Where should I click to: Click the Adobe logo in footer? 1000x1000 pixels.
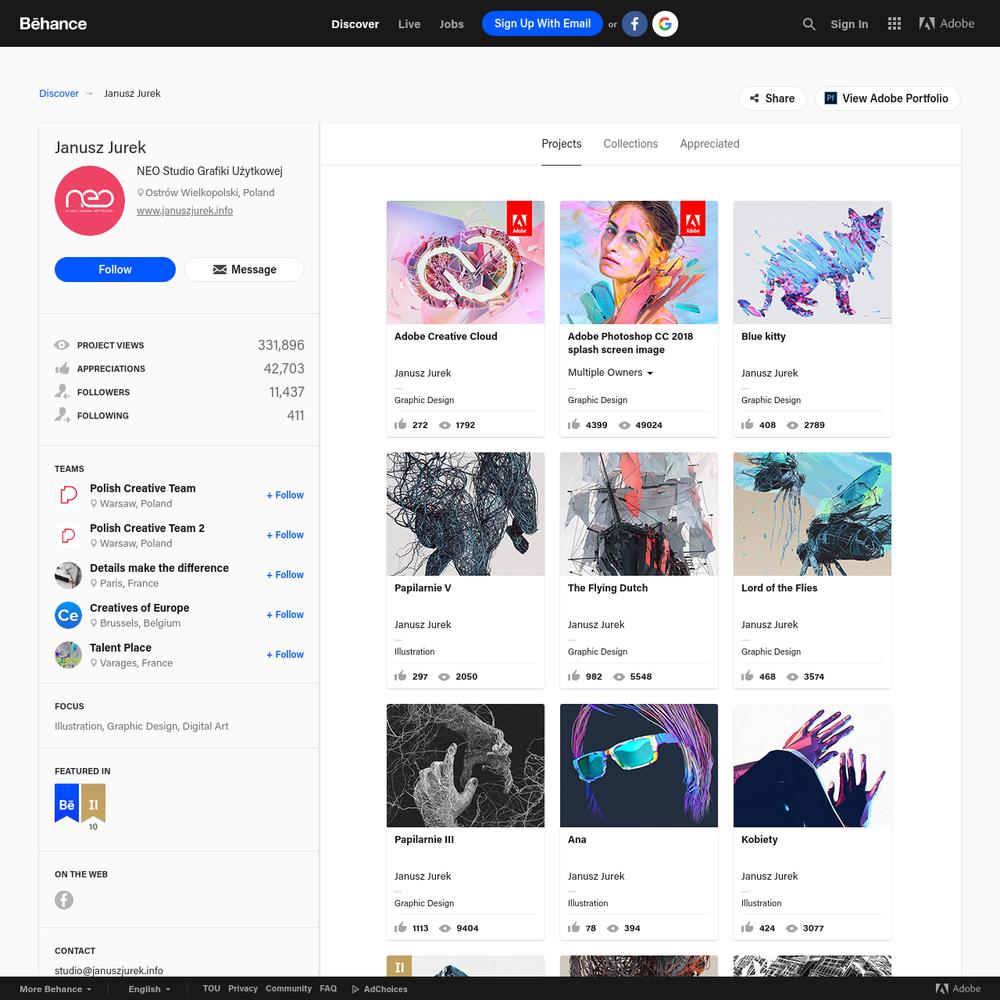pyautogui.click(x=957, y=989)
